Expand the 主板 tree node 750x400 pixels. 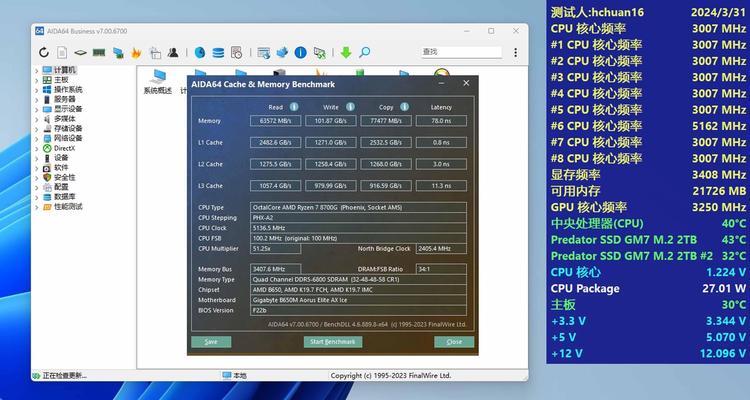37,80
